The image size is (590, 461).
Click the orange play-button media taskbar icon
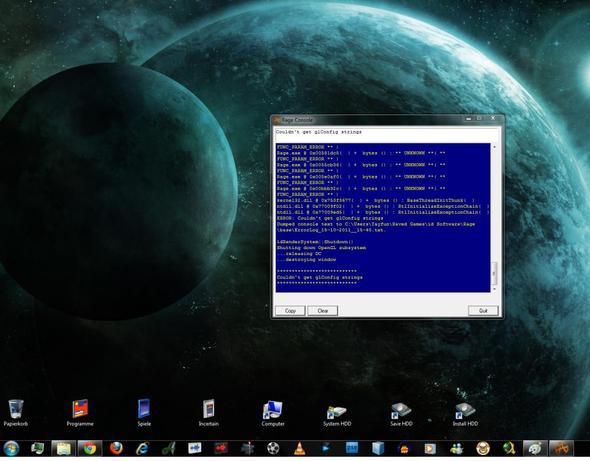pos(430,448)
